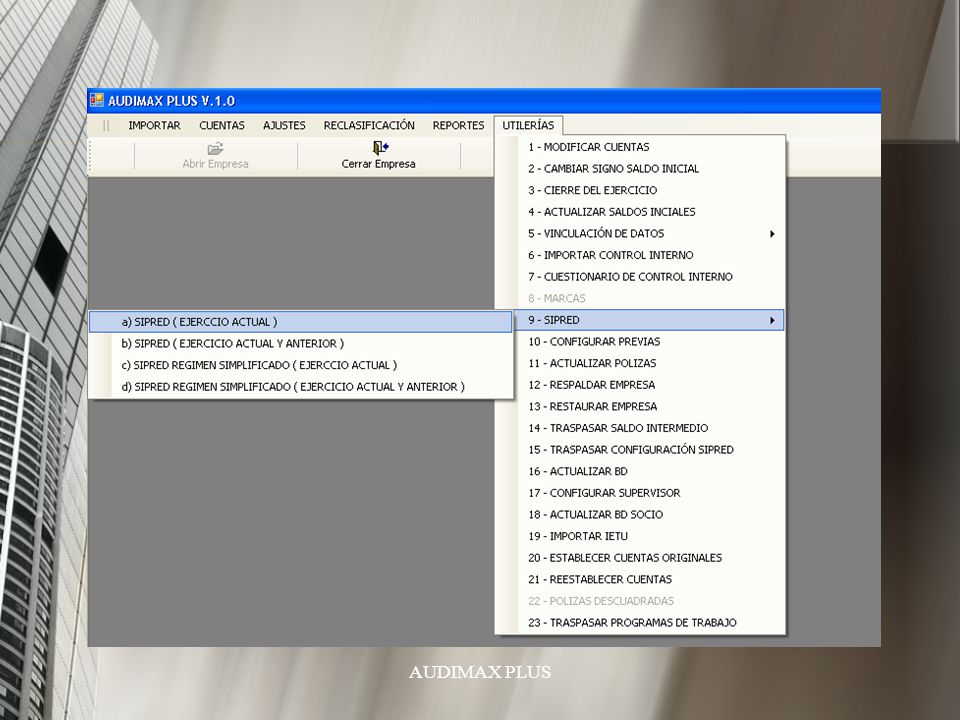
Task: Choose 23 - TRASPASAR PROGRAMAS DE TRABAJO
Action: tap(640, 623)
